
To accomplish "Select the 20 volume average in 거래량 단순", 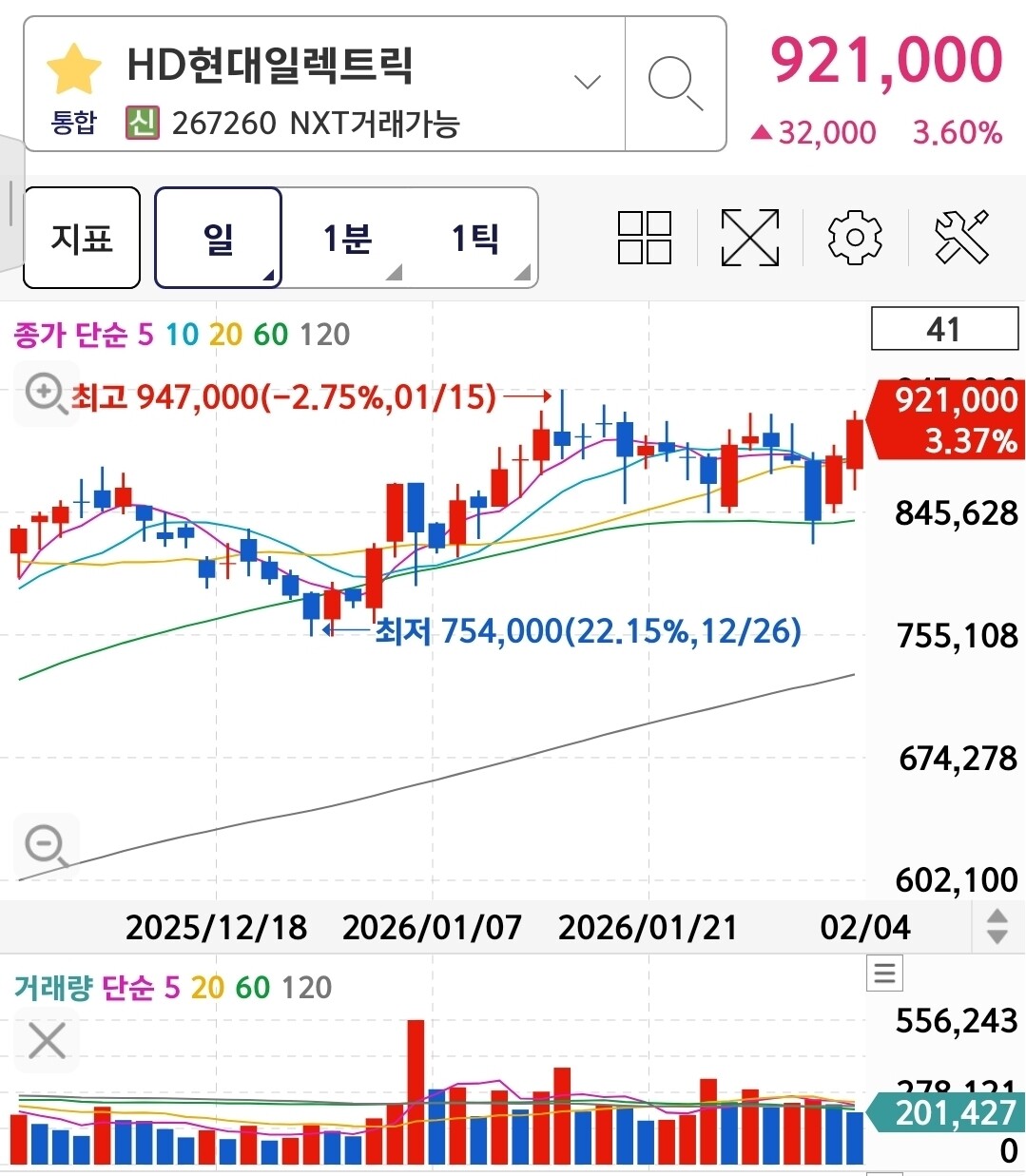I will click(x=207, y=988).
